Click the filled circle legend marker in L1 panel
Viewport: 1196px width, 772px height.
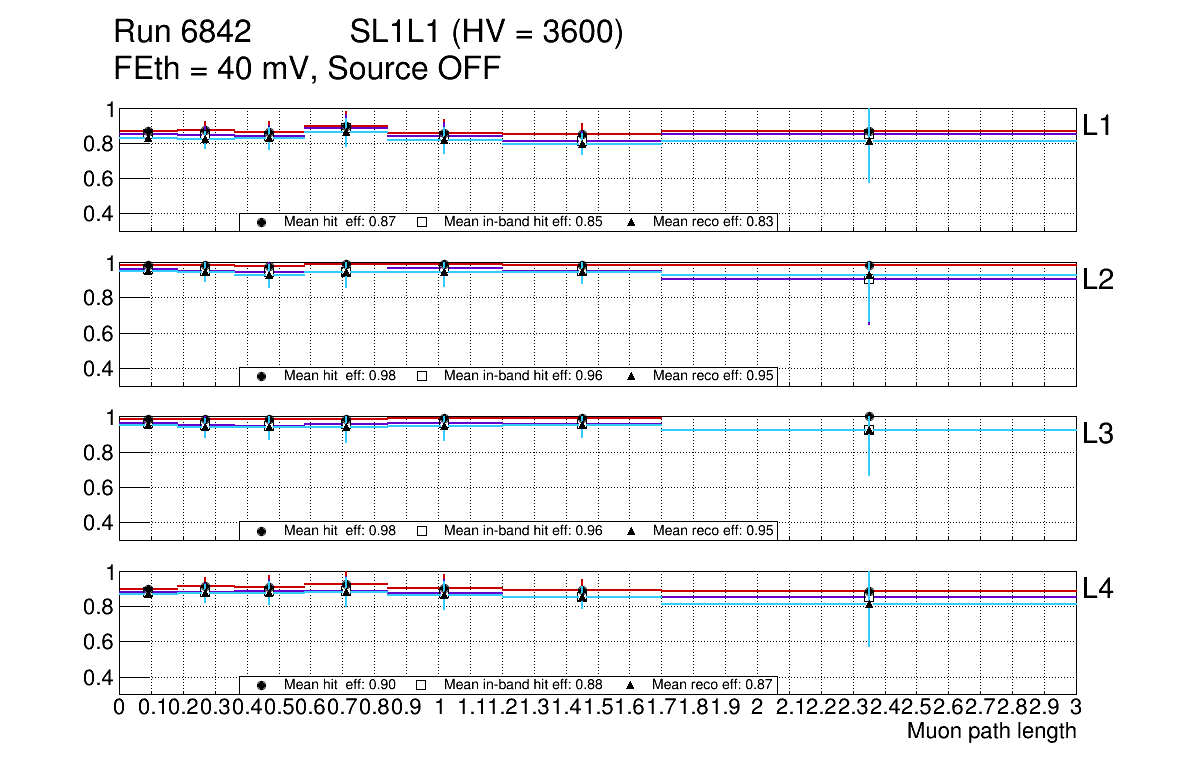(262, 222)
